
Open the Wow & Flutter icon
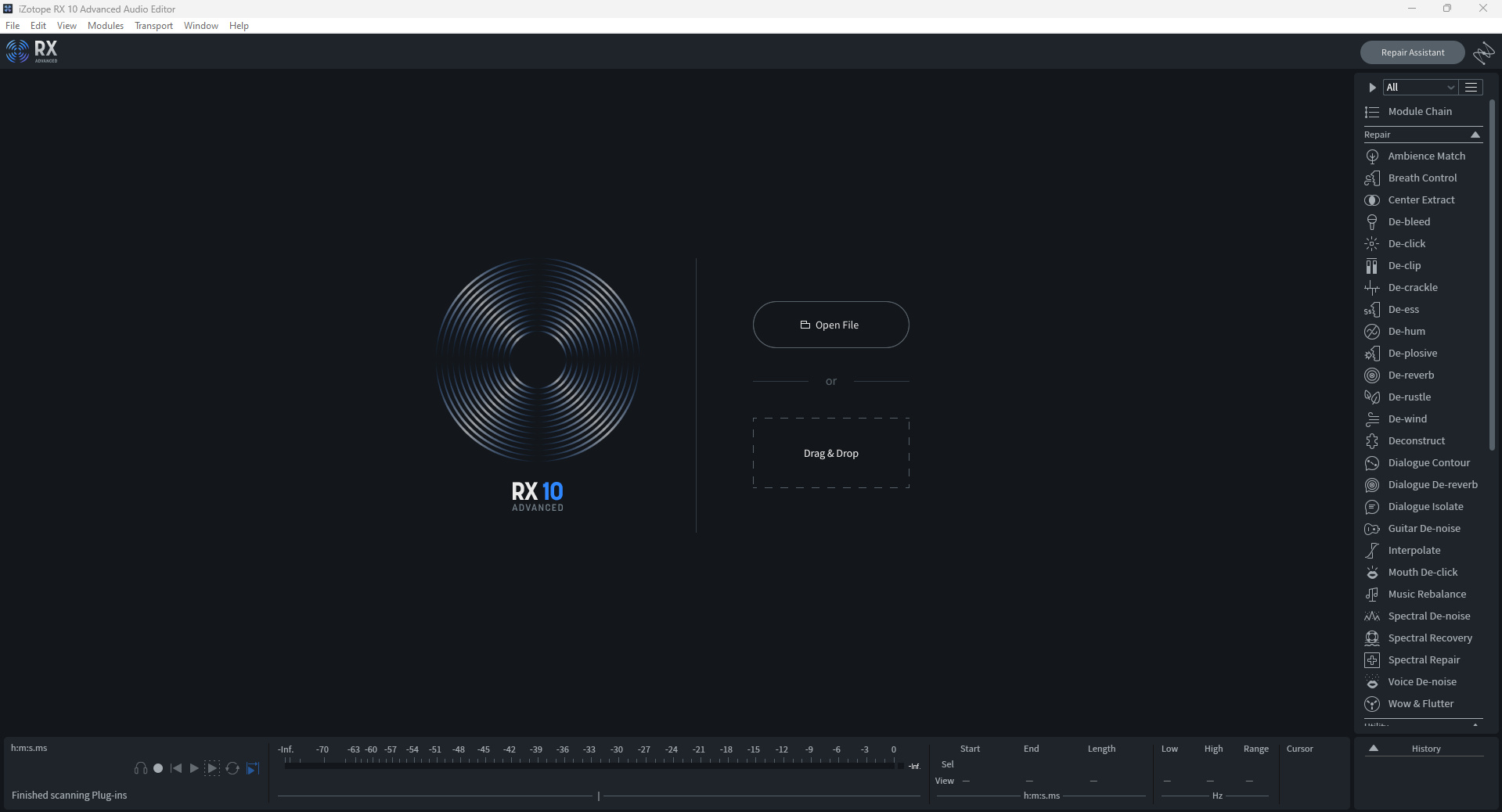[x=1372, y=704]
